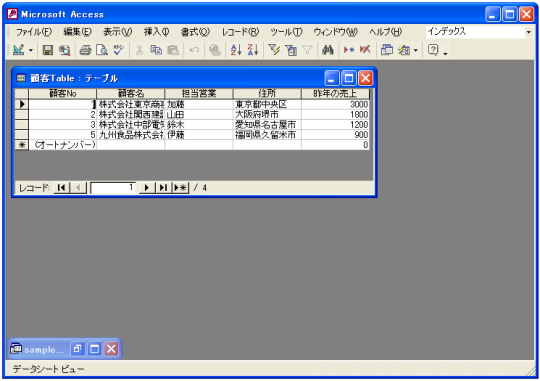Image resolution: width=540 pixels, height=381 pixels.
Task: Expand the View mode dropdown arrow
Action: point(31,51)
